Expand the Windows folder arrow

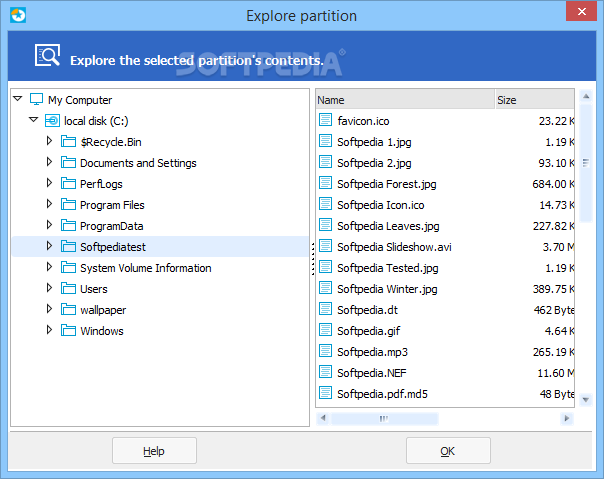coord(49,330)
